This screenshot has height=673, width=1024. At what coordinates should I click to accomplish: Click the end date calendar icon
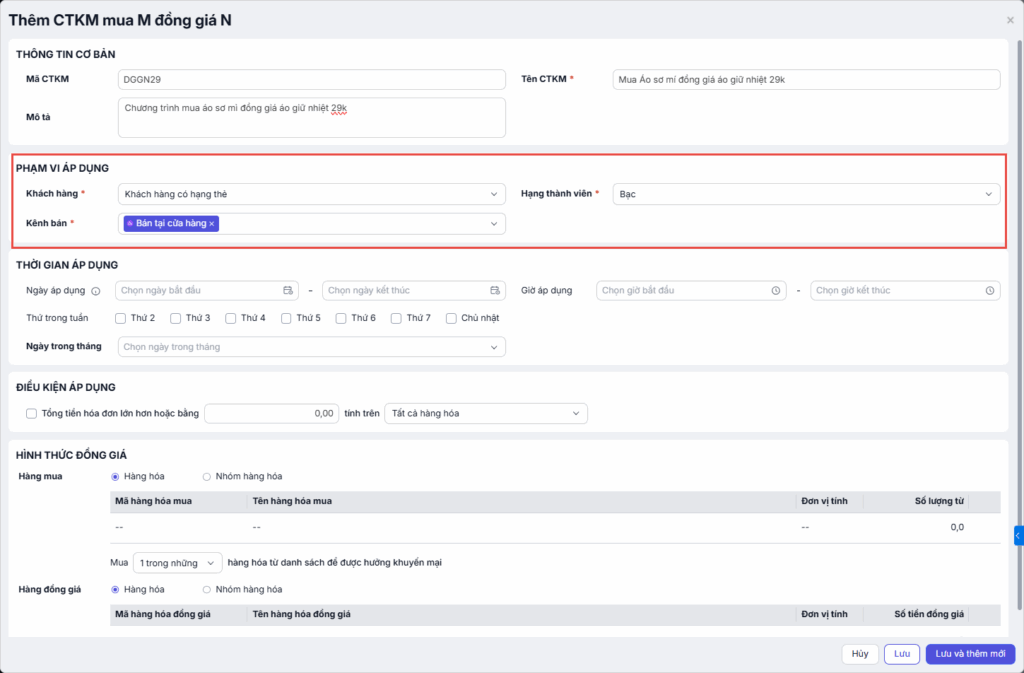pos(495,290)
